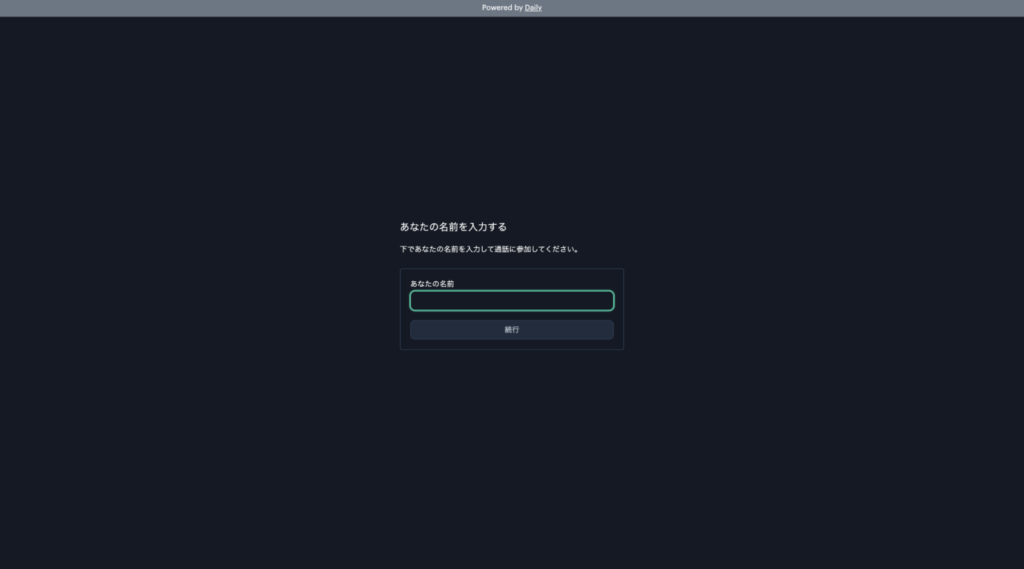Continue to the call using 続行

[511, 330]
